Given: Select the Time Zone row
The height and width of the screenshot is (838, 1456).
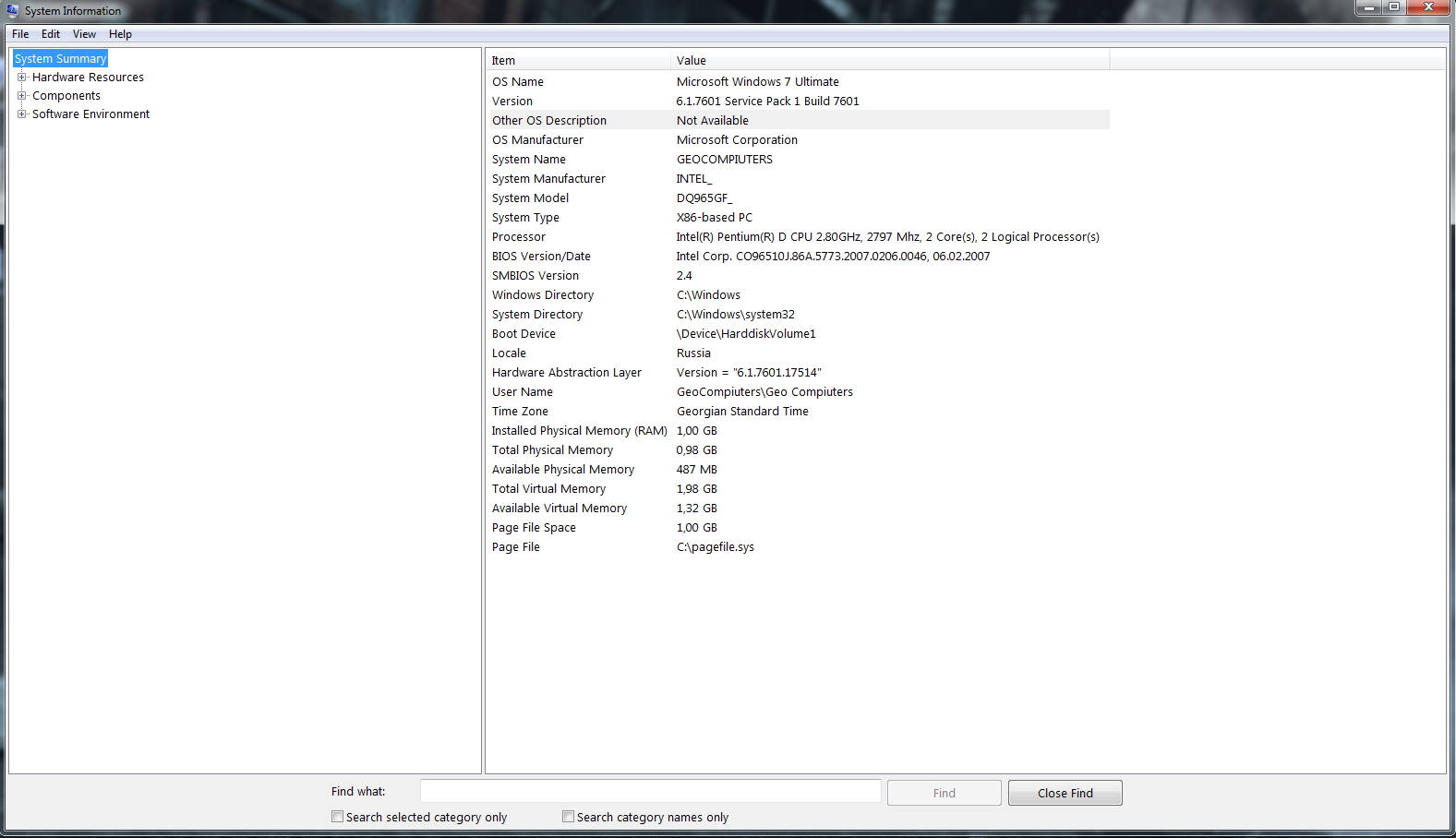Looking at the screenshot, I should [x=798, y=412].
